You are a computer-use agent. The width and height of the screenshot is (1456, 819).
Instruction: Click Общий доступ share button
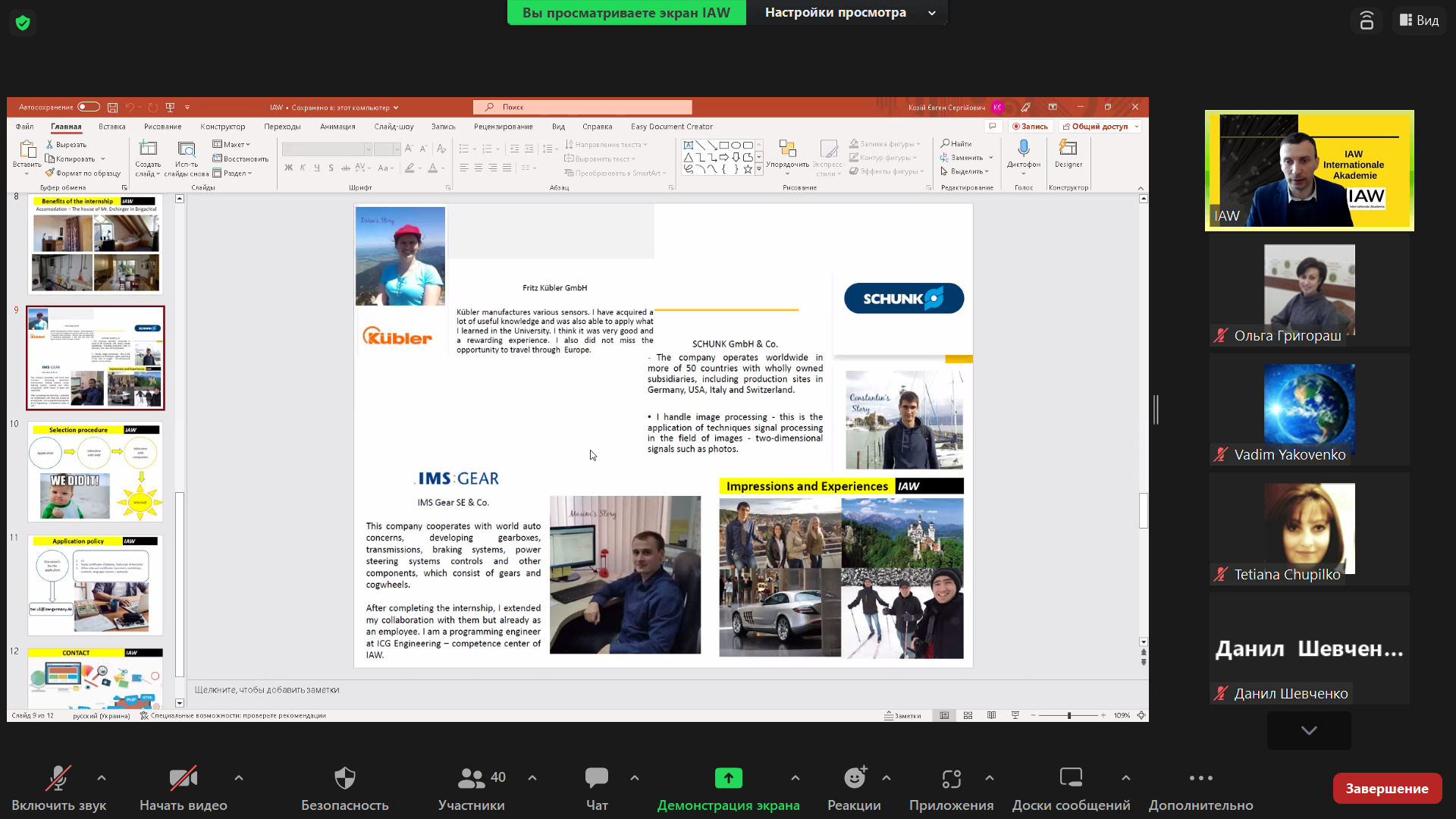tap(1099, 127)
